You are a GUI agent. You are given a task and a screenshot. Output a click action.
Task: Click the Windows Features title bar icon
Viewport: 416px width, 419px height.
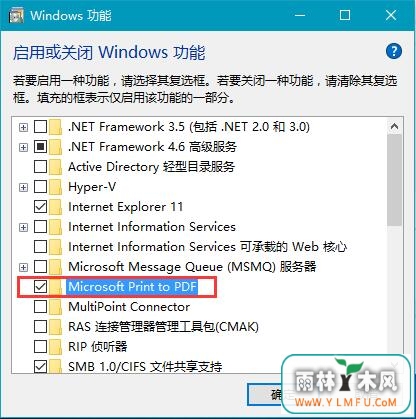[x=16, y=16]
